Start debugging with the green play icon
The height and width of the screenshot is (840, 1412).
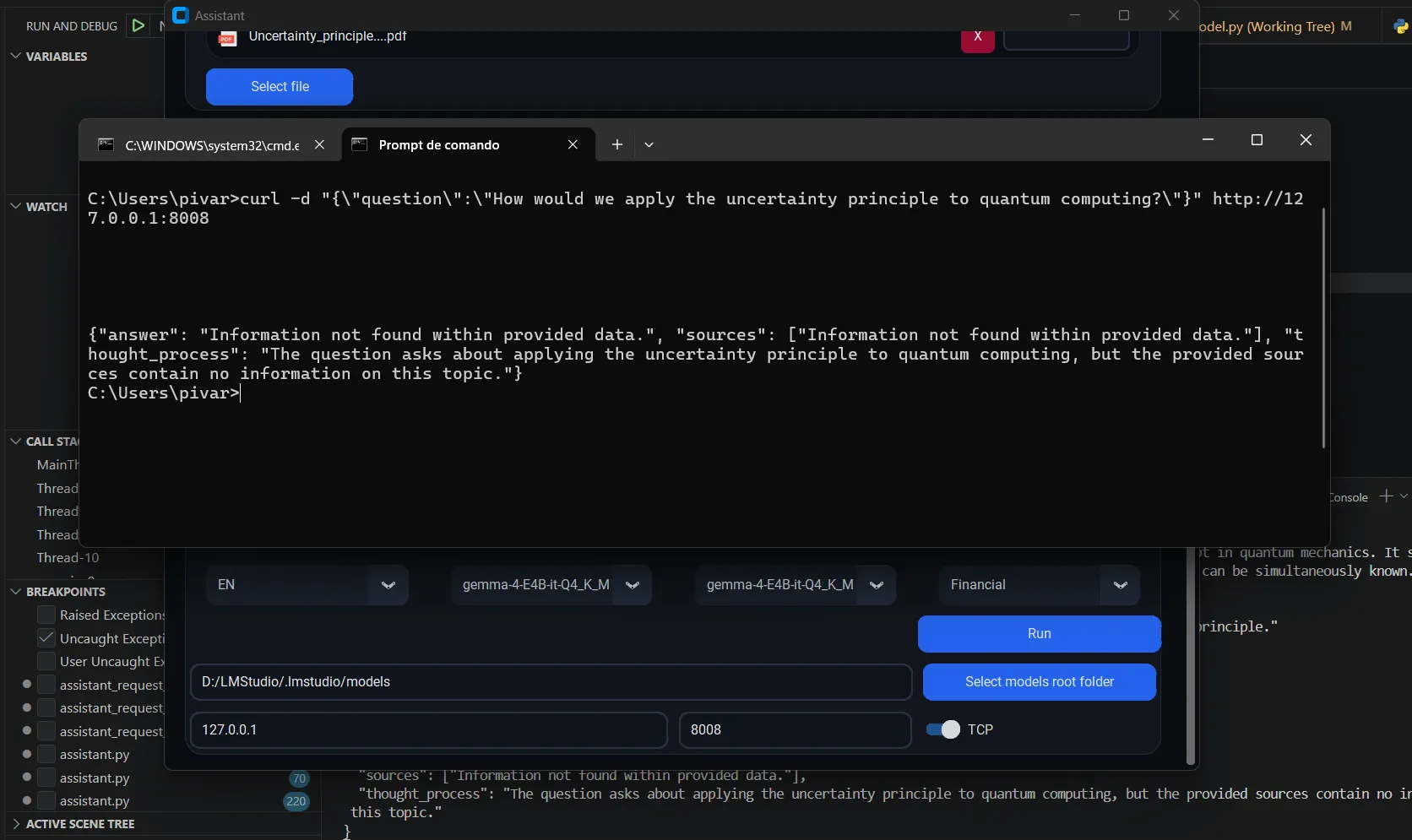click(x=138, y=25)
